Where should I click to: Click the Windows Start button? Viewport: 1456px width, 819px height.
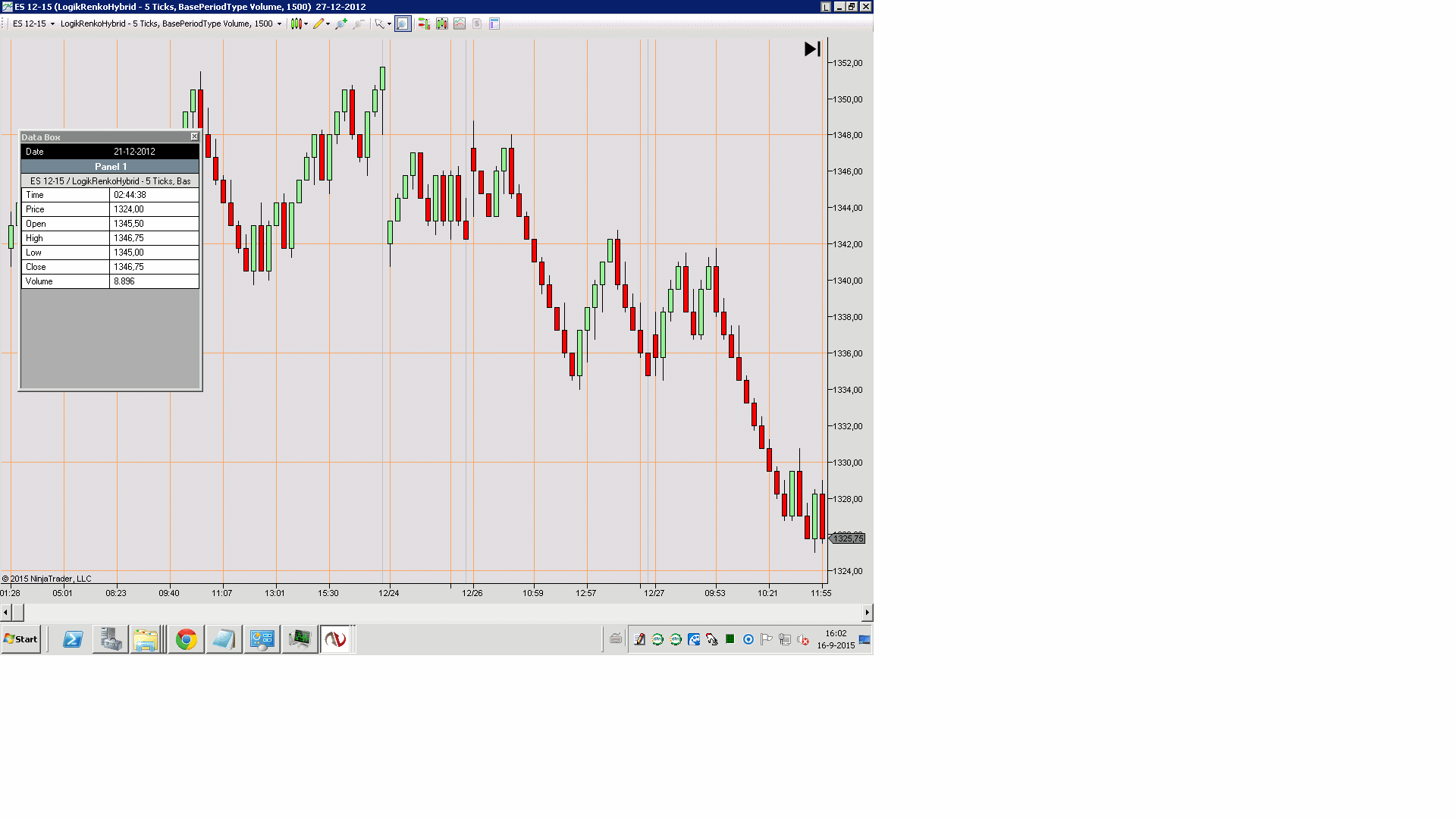(x=21, y=639)
